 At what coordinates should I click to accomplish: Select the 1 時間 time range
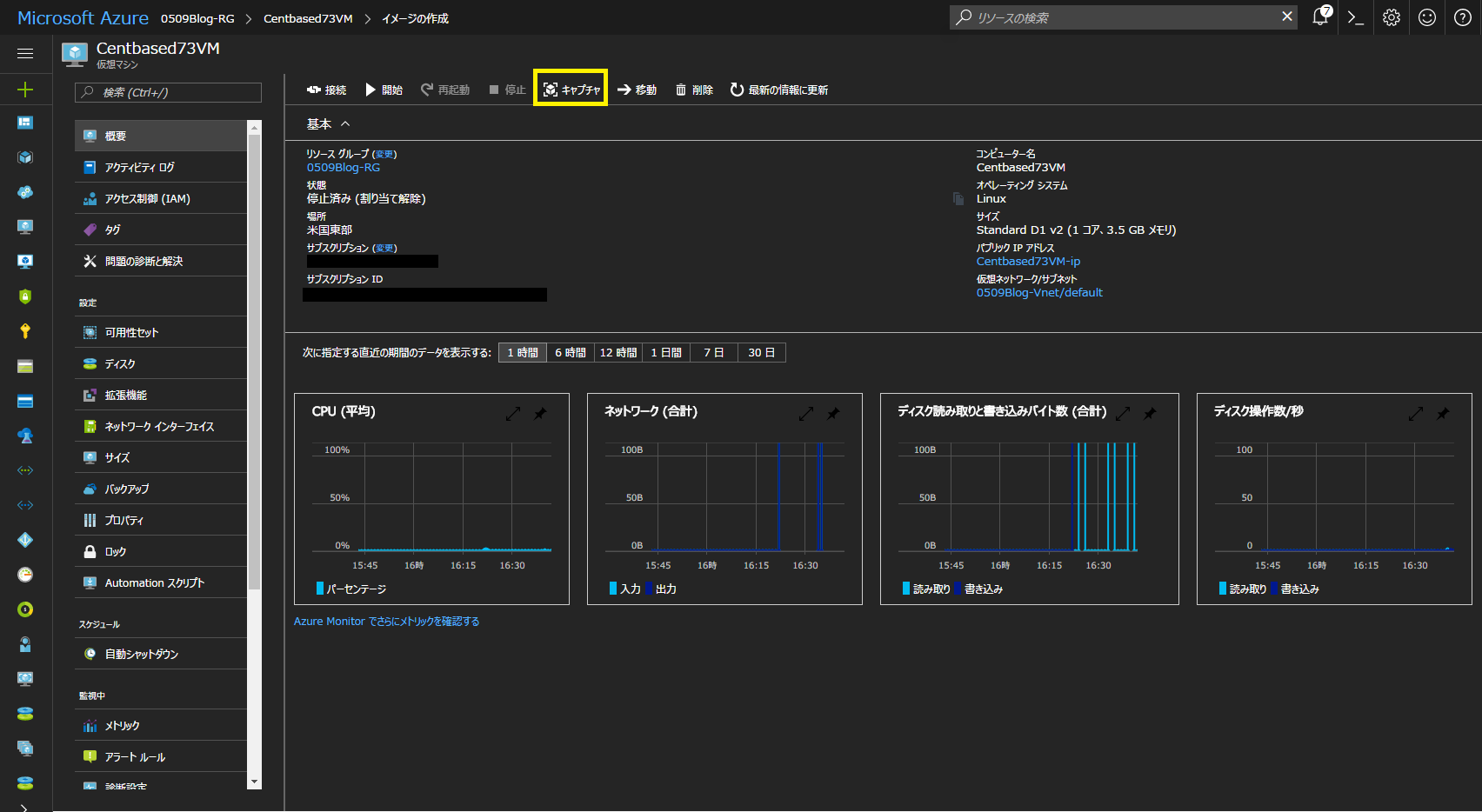click(523, 352)
